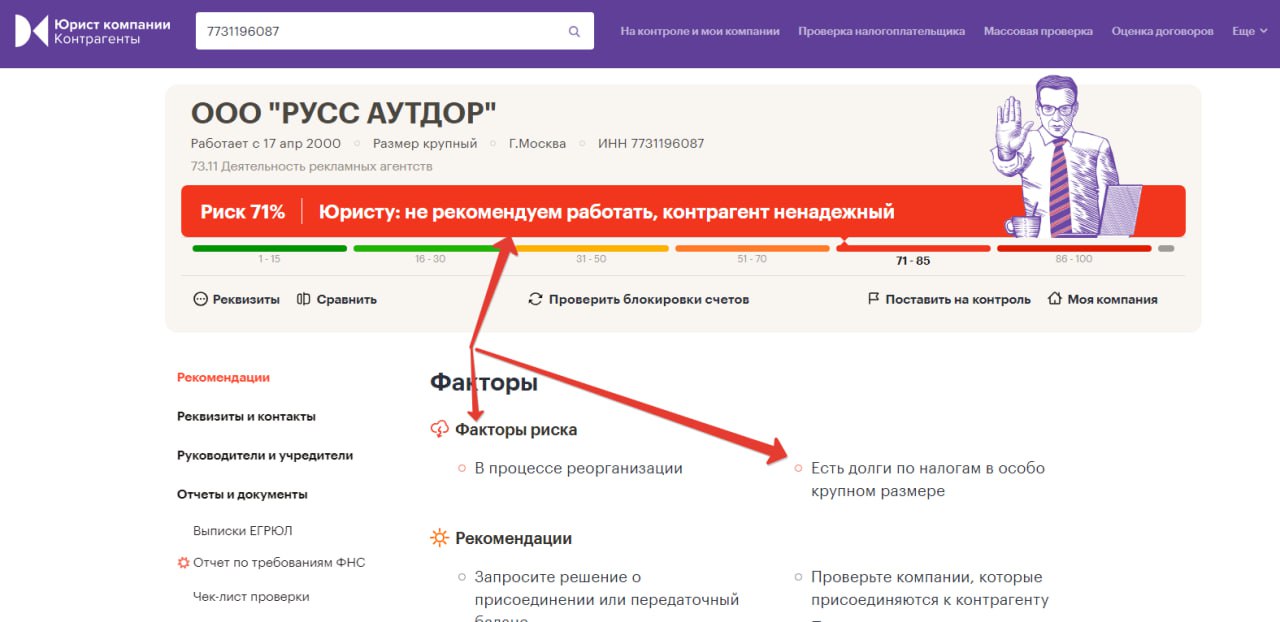Click the Рекомендации sun icon
The height and width of the screenshot is (622, 1280).
(x=439, y=538)
